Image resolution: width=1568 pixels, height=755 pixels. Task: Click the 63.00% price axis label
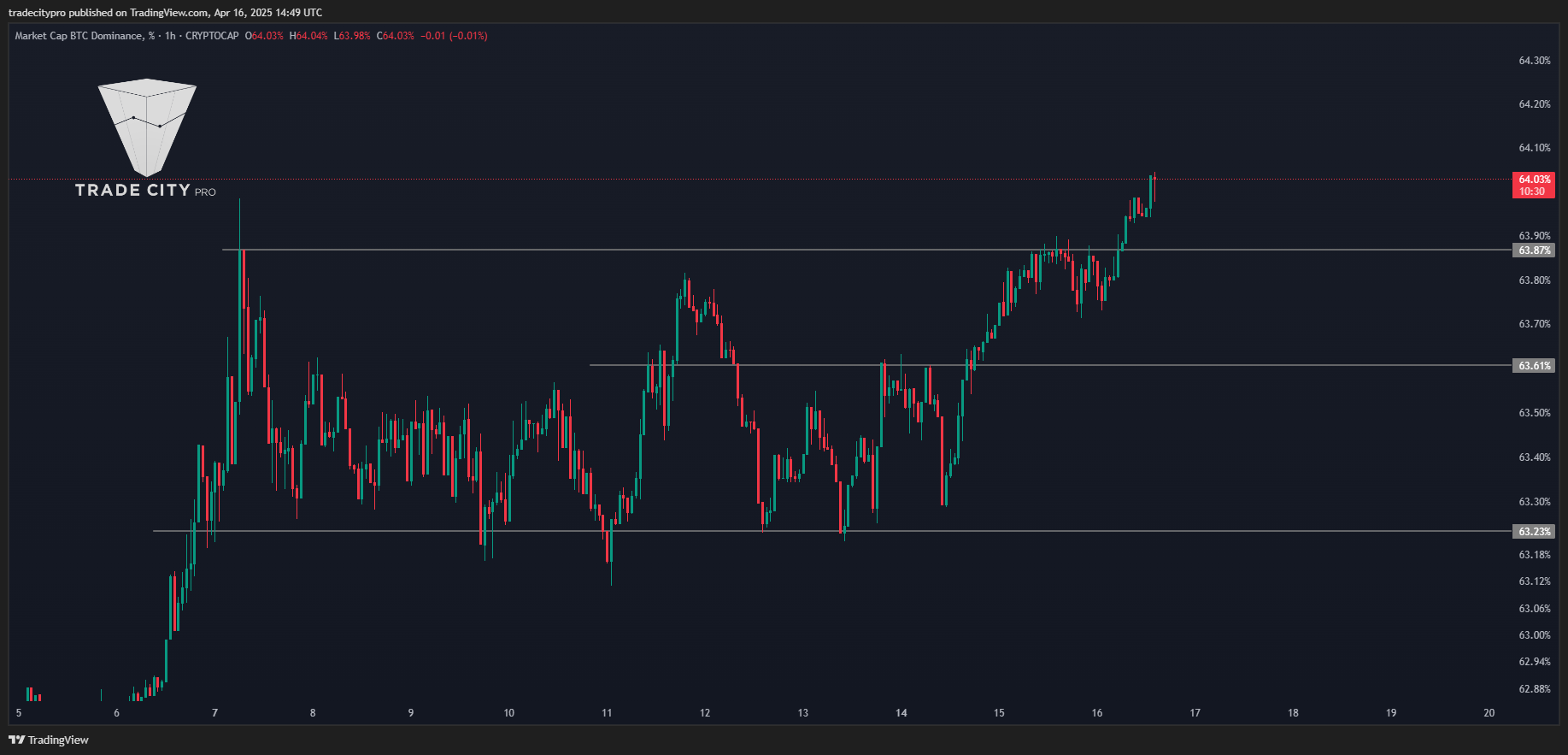click(x=1535, y=635)
